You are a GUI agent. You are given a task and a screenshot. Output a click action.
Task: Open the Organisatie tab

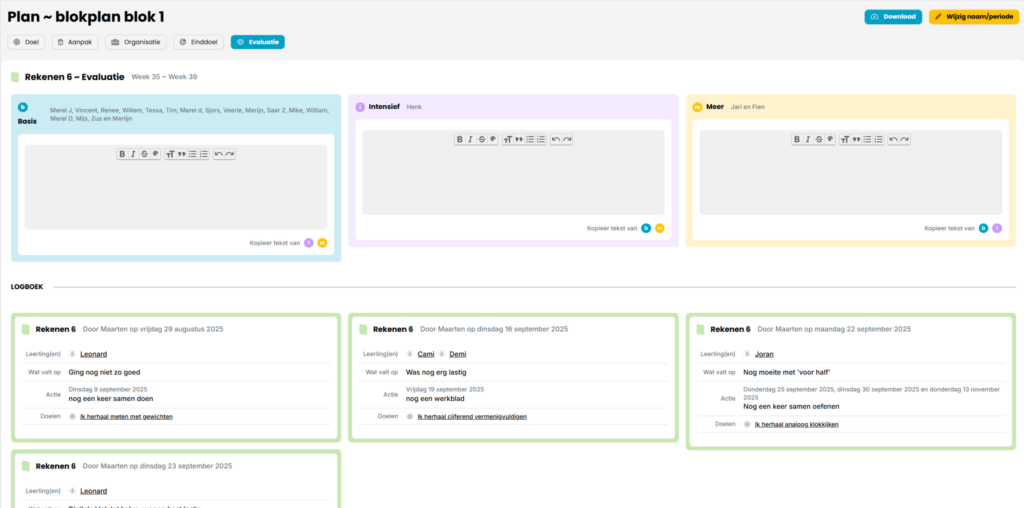[136, 42]
